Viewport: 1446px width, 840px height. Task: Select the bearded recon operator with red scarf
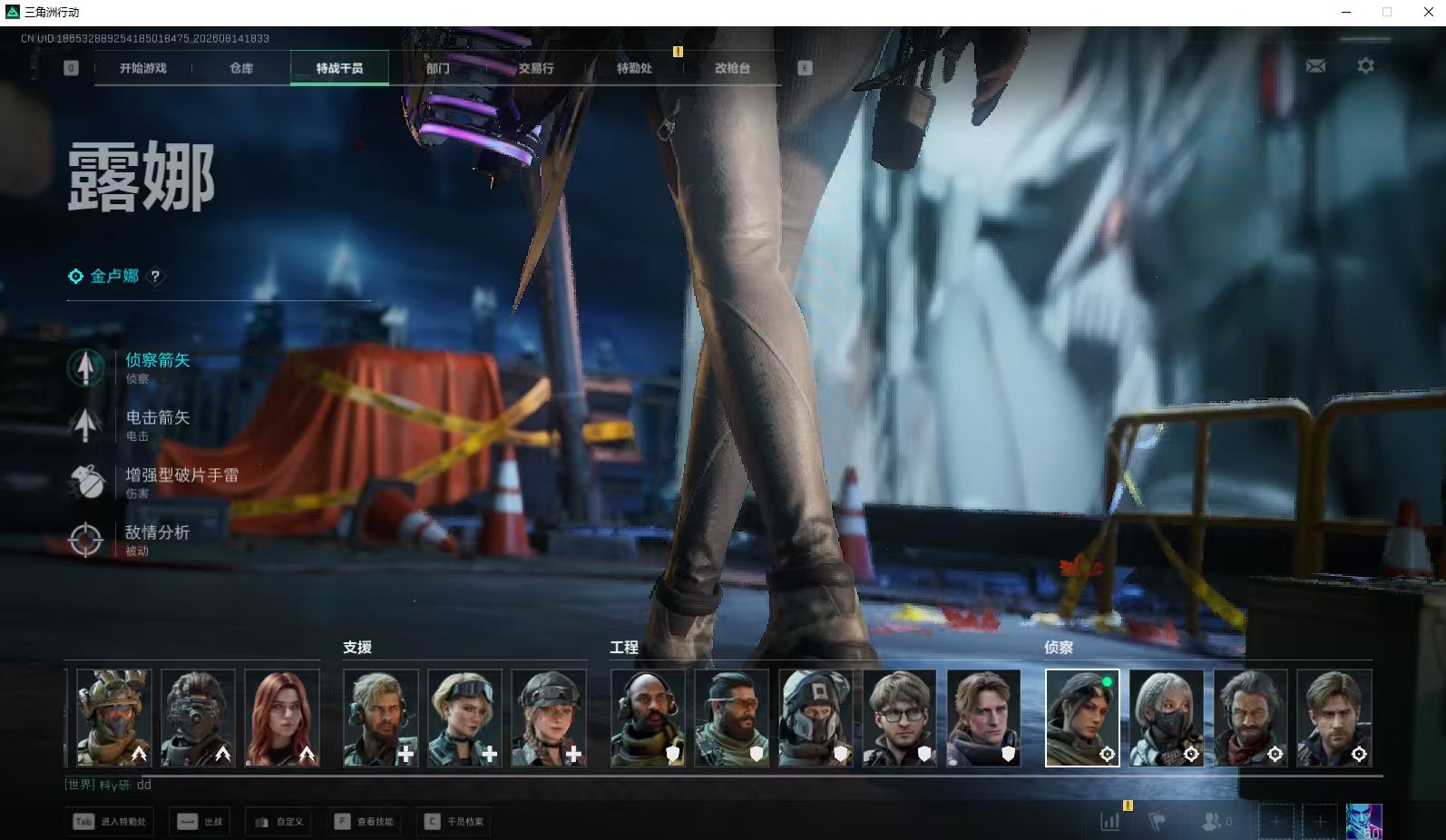[1250, 718]
